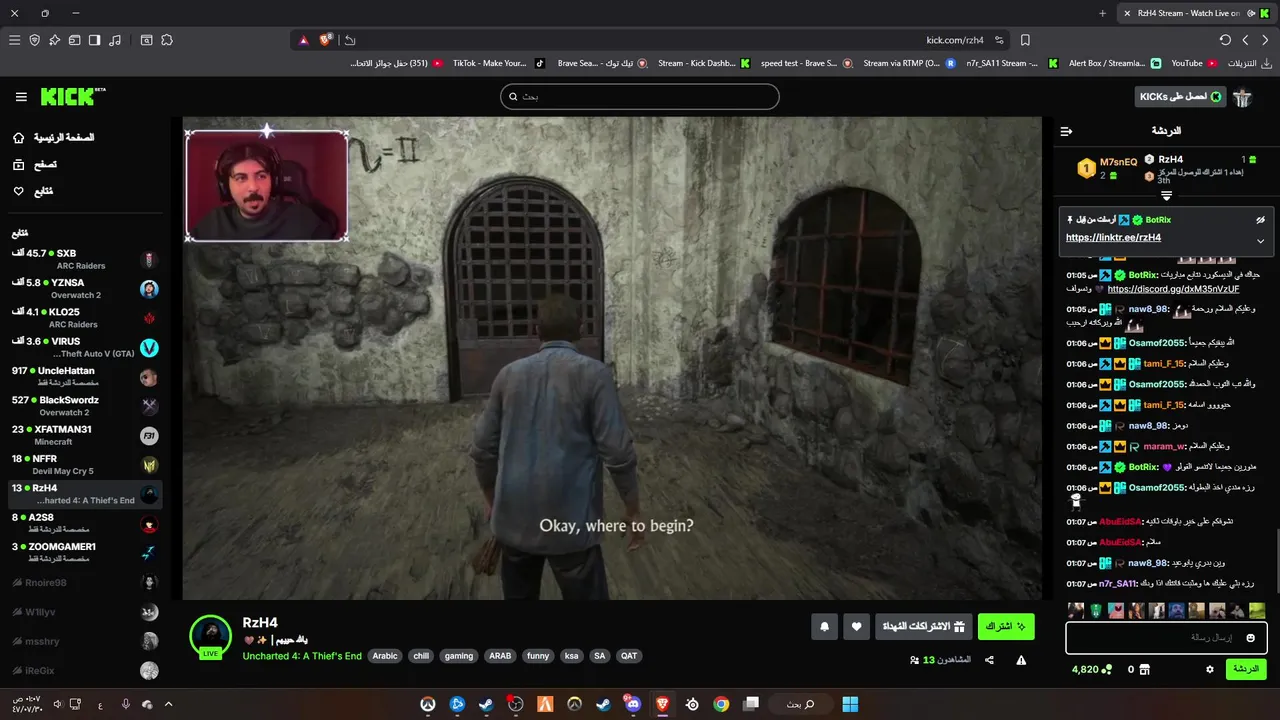Open site settings icon in address bar
The width and height of the screenshot is (1280, 720).
click(x=999, y=40)
